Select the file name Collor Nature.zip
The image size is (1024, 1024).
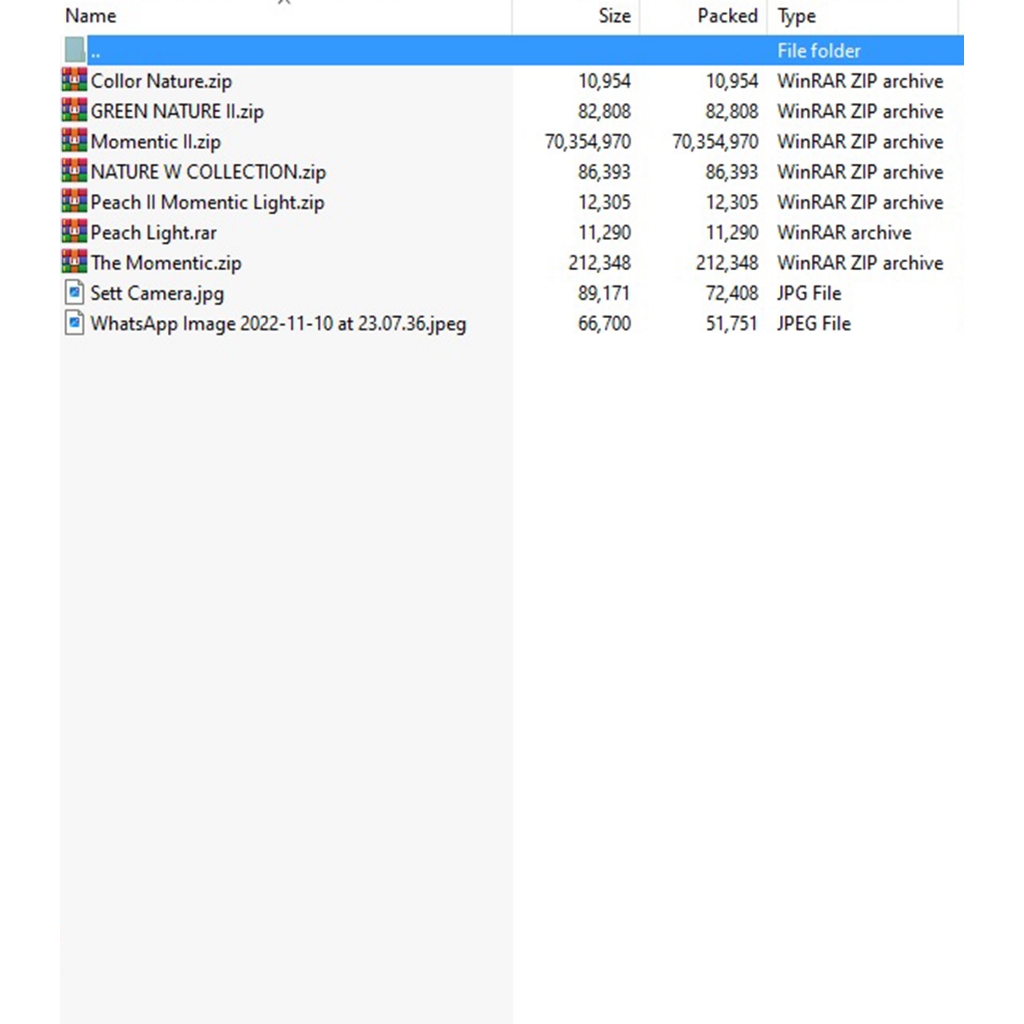tap(161, 81)
